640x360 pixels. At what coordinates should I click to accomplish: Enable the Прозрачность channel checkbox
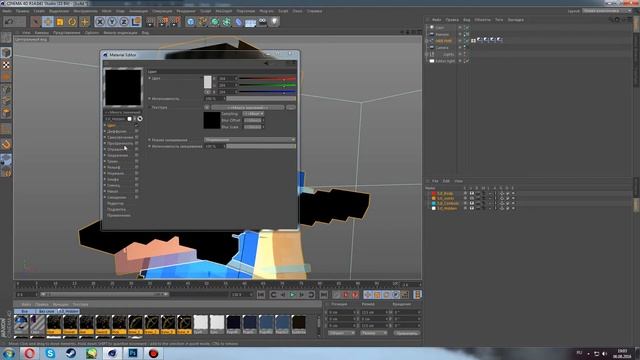click(136, 143)
